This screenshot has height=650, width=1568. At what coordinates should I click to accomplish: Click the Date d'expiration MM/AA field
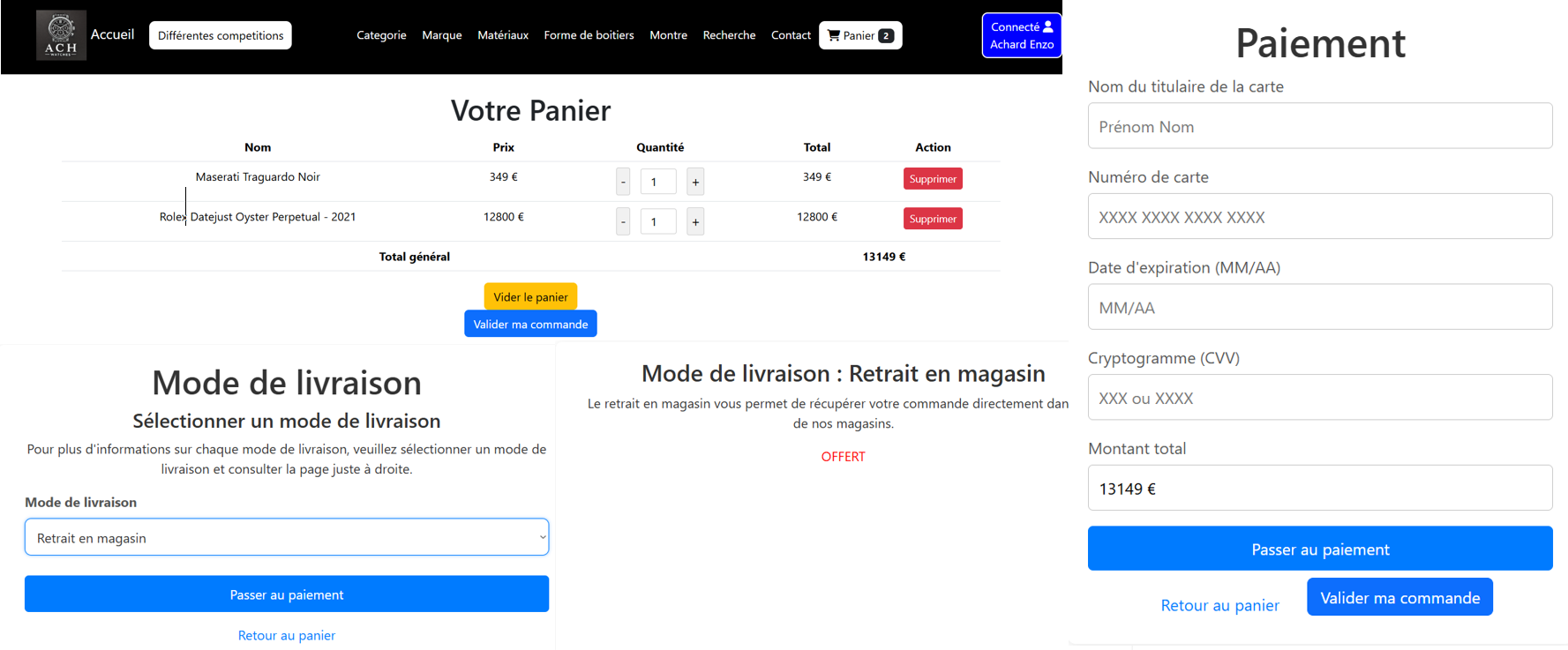coord(1320,307)
